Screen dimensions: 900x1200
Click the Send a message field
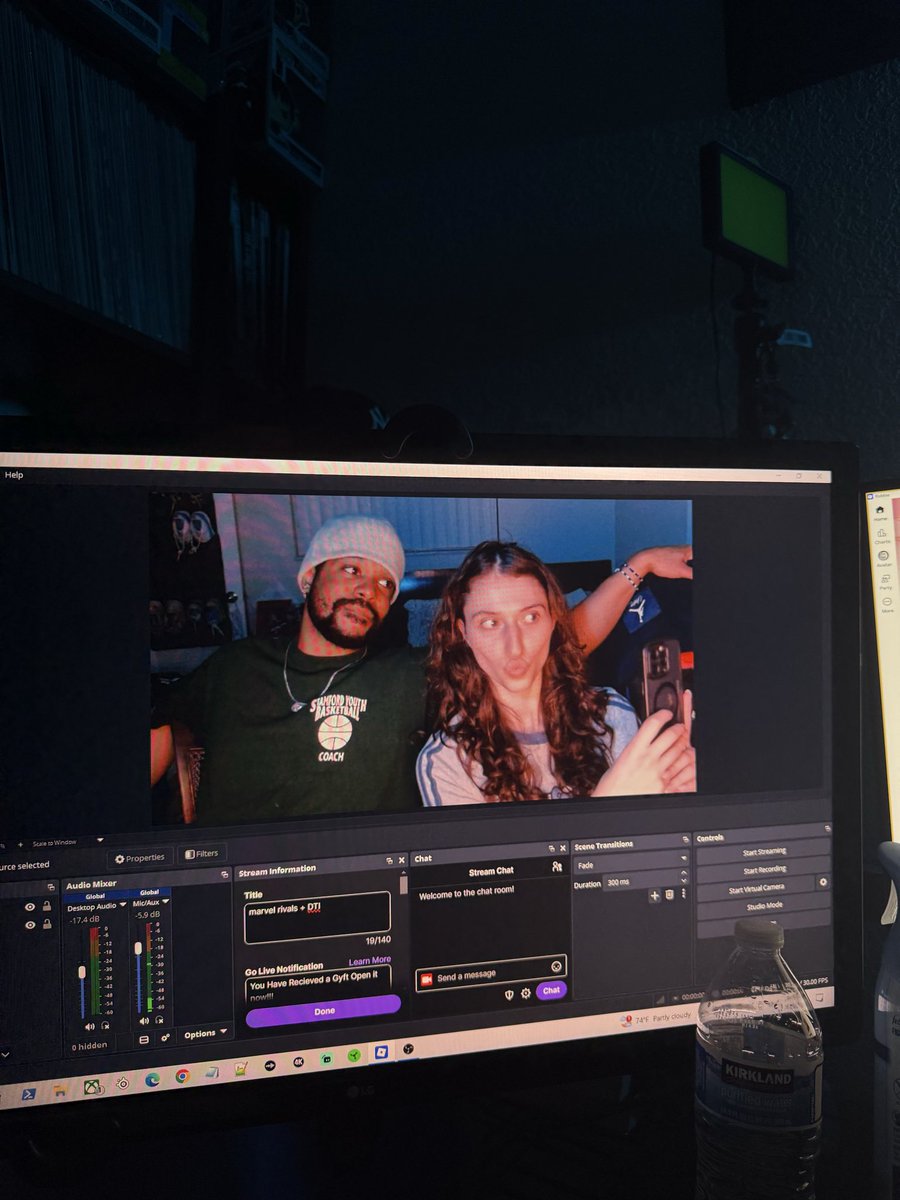click(x=491, y=971)
